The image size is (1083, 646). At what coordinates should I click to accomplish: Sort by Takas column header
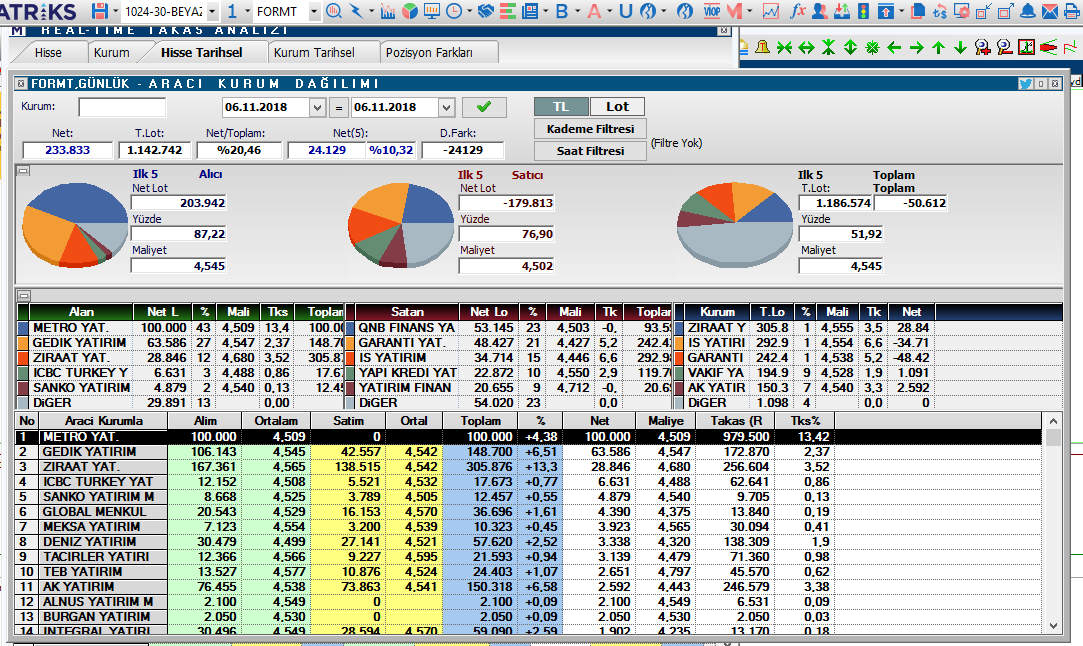pyautogui.click(x=735, y=421)
